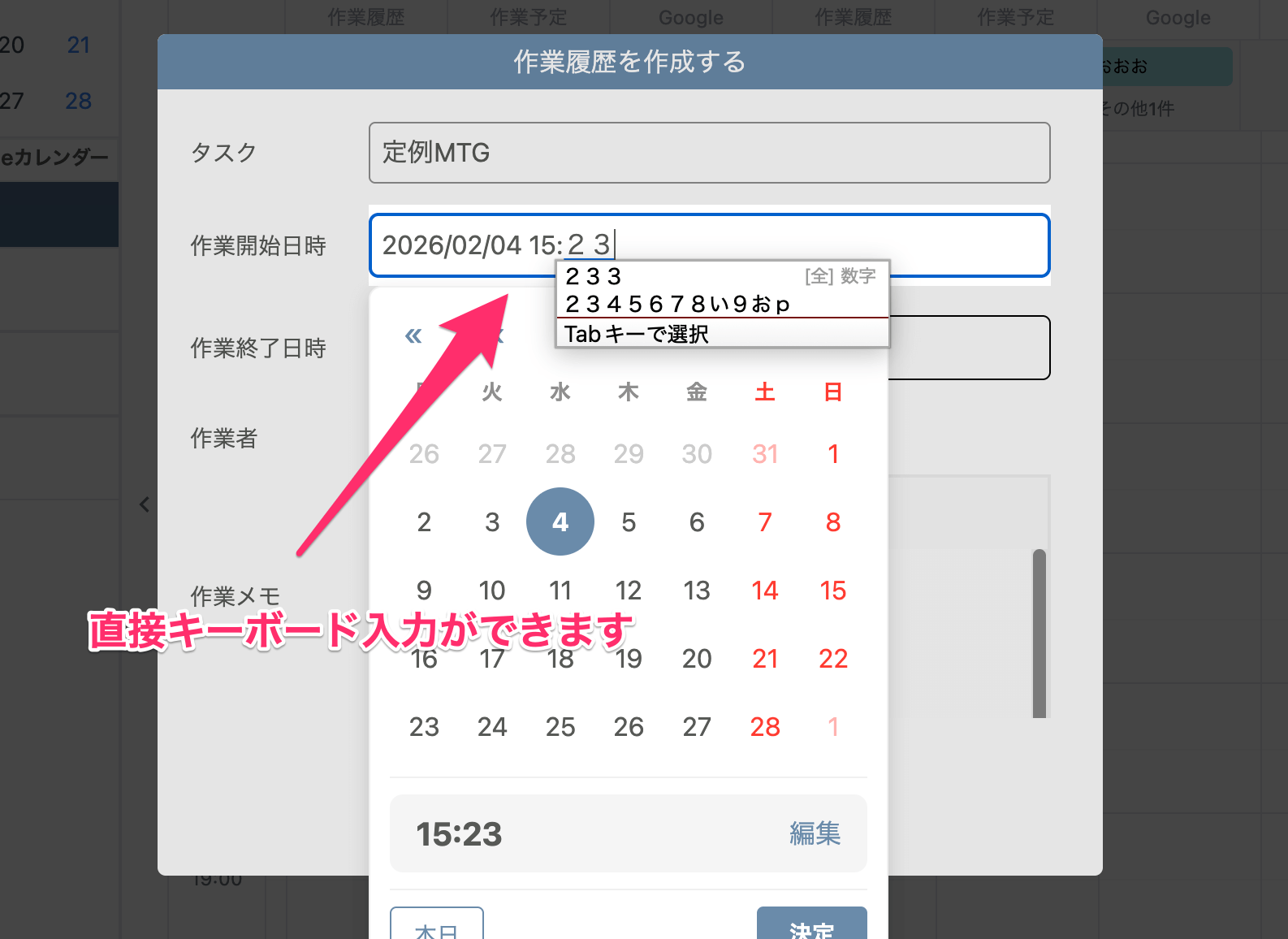Click the タスク field showing 定例MTG
The image size is (1288, 939).
click(x=709, y=153)
